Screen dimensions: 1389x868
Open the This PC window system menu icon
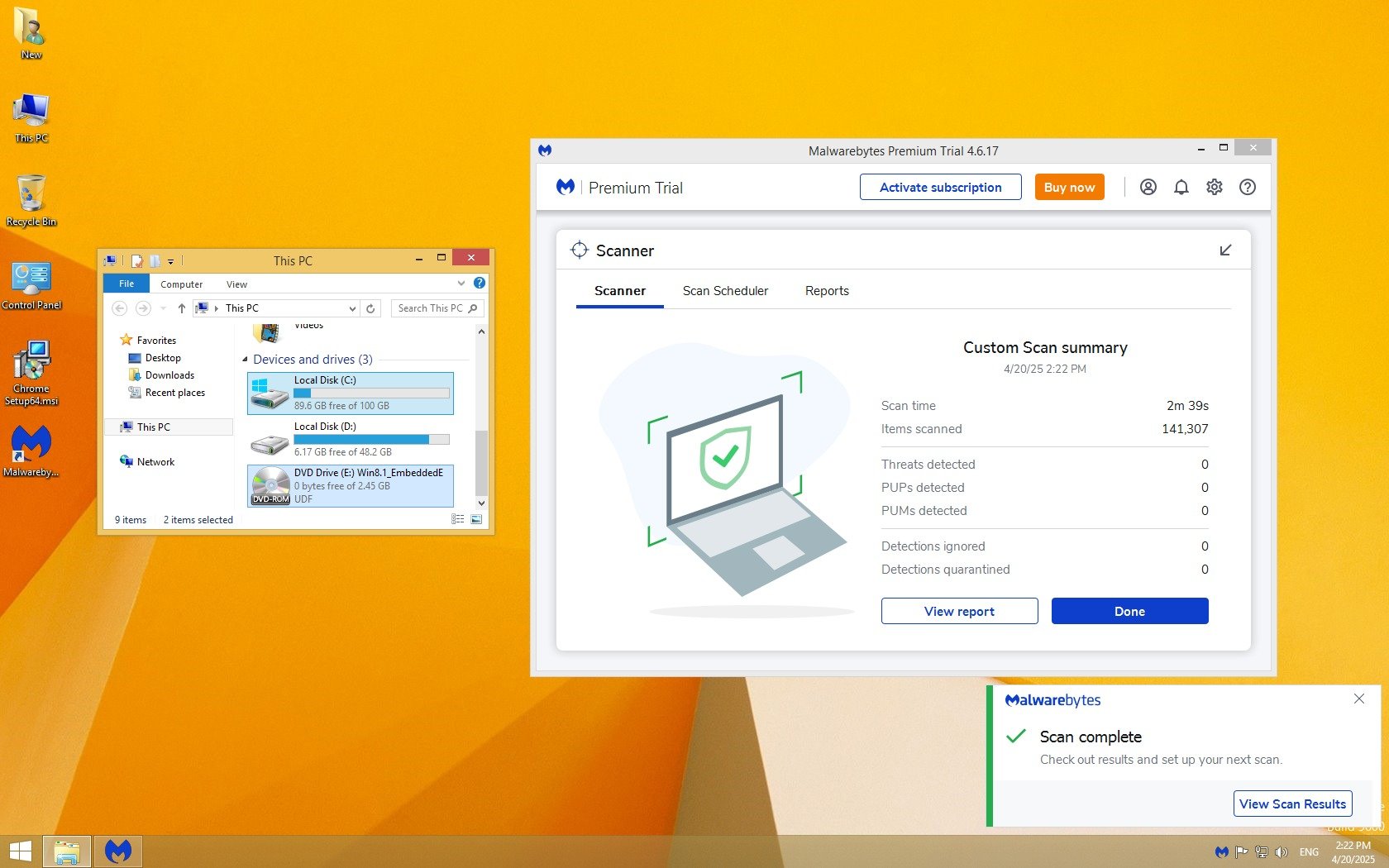tap(111, 260)
